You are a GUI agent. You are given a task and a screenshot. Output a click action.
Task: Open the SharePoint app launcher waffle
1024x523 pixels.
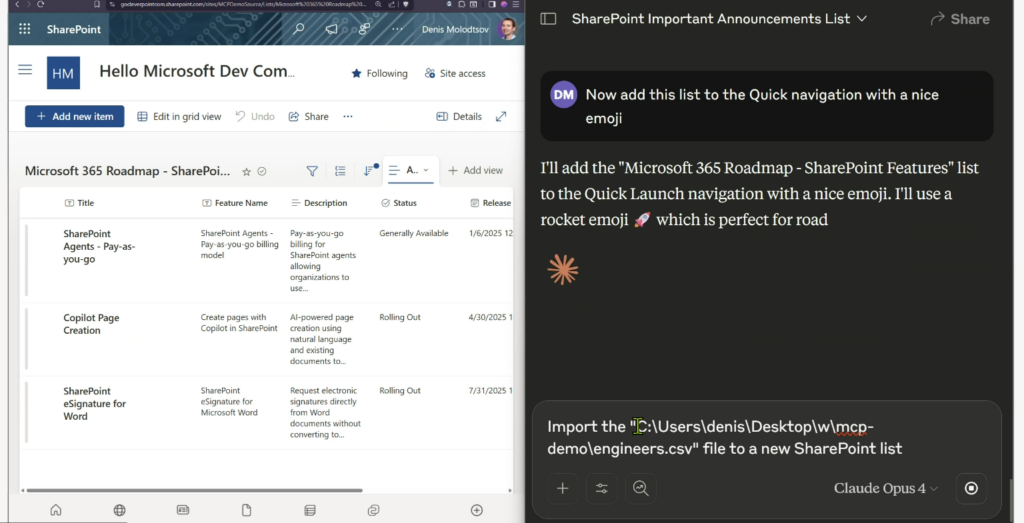pos(25,29)
